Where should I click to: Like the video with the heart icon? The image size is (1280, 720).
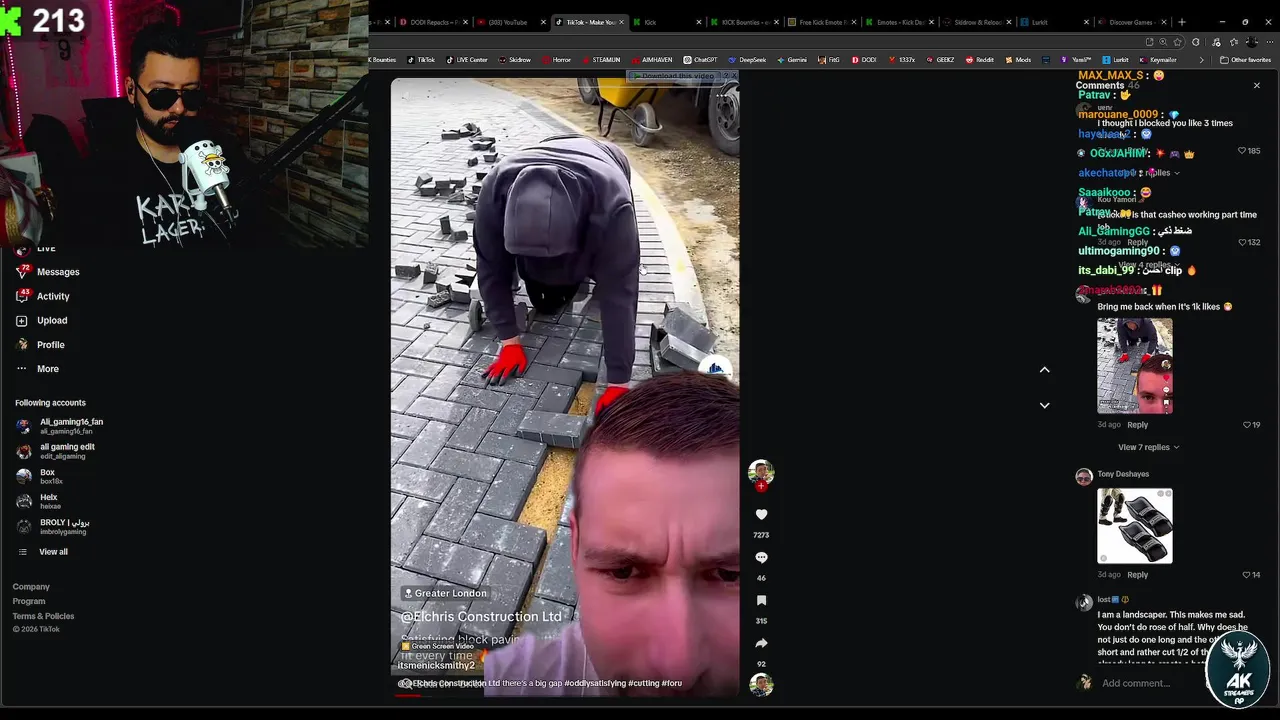pos(761,514)
